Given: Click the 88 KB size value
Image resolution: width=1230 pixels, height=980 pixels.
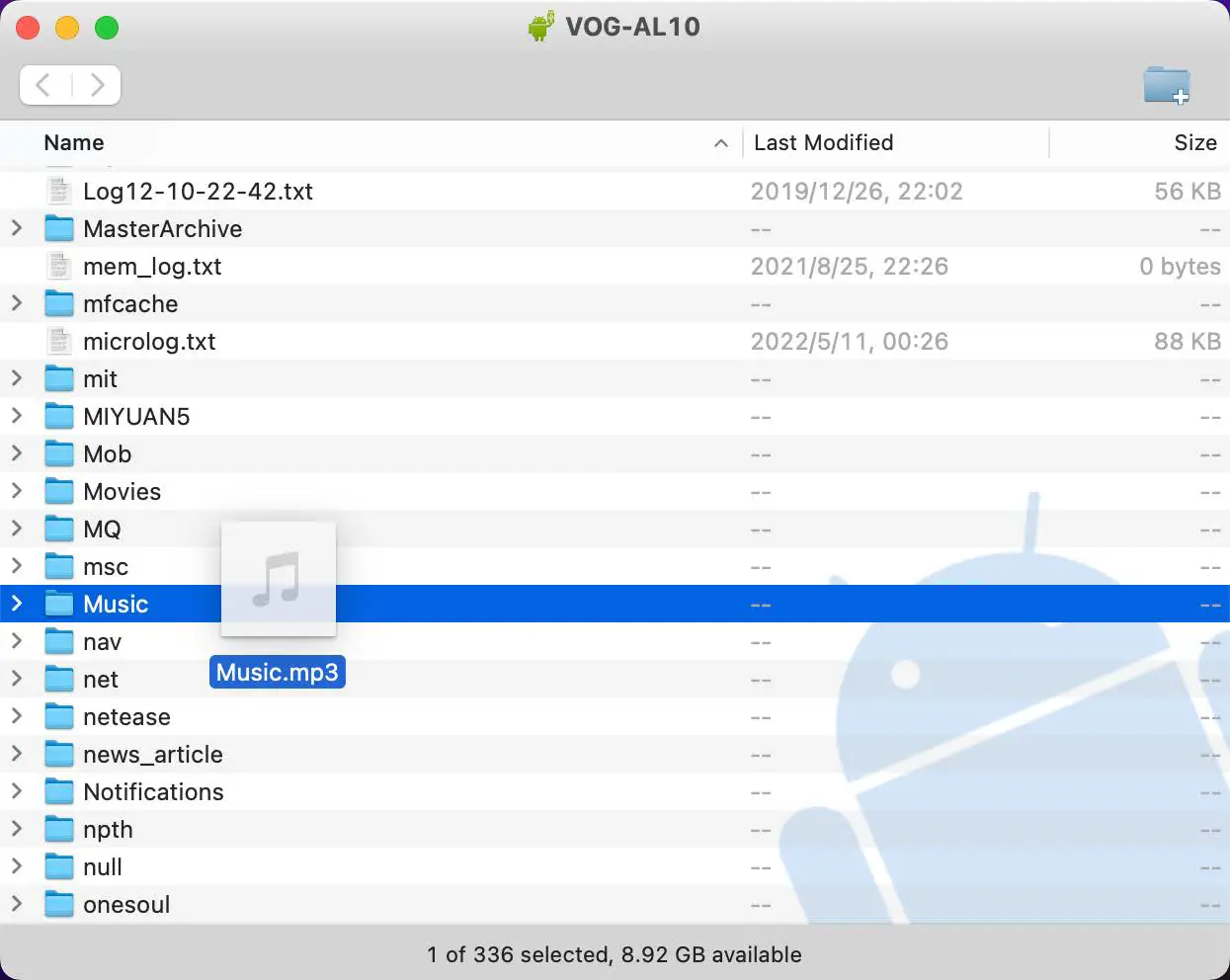Looking at the screenshot, I should [1188, 342].
